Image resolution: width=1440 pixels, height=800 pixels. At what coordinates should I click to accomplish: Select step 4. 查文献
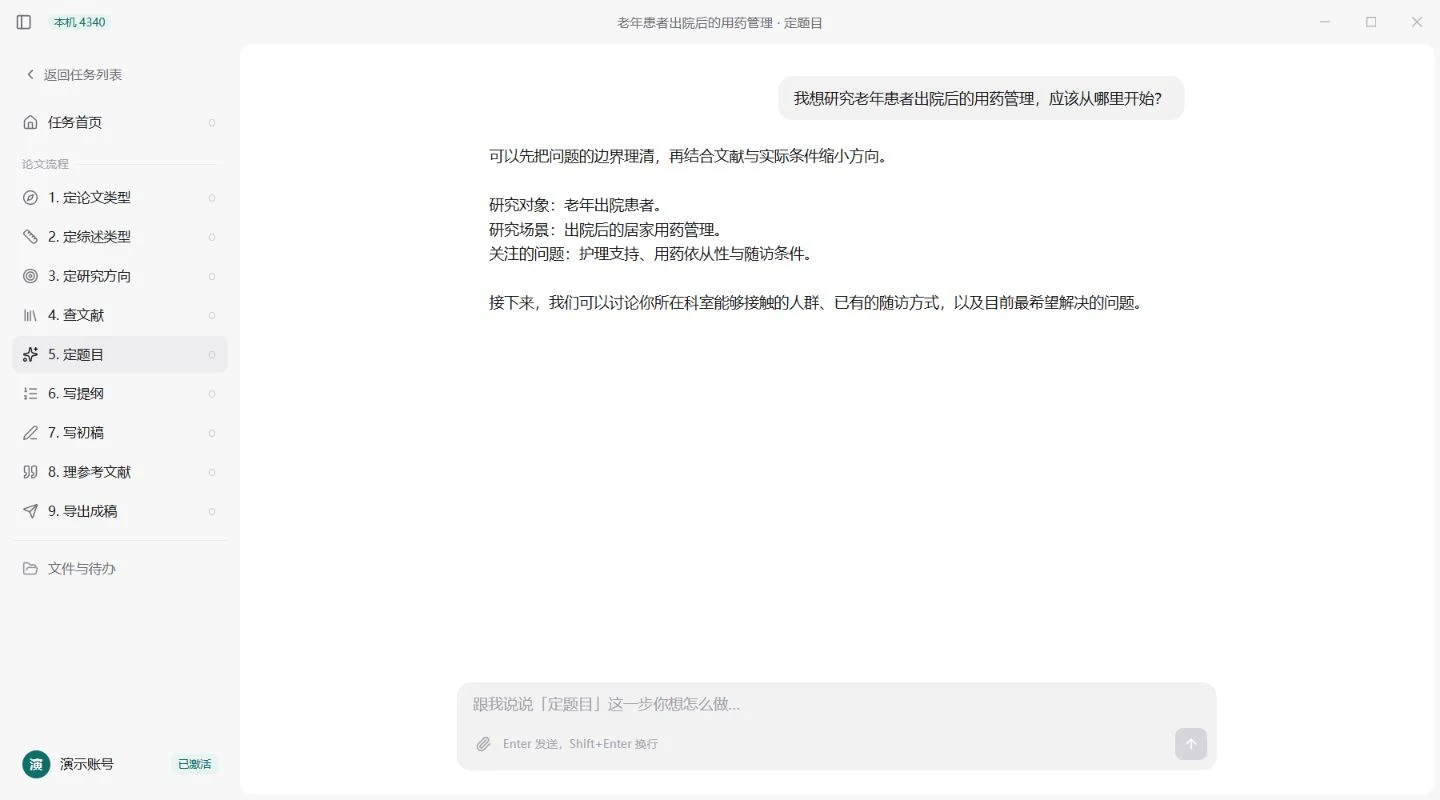tap(120, 315)
